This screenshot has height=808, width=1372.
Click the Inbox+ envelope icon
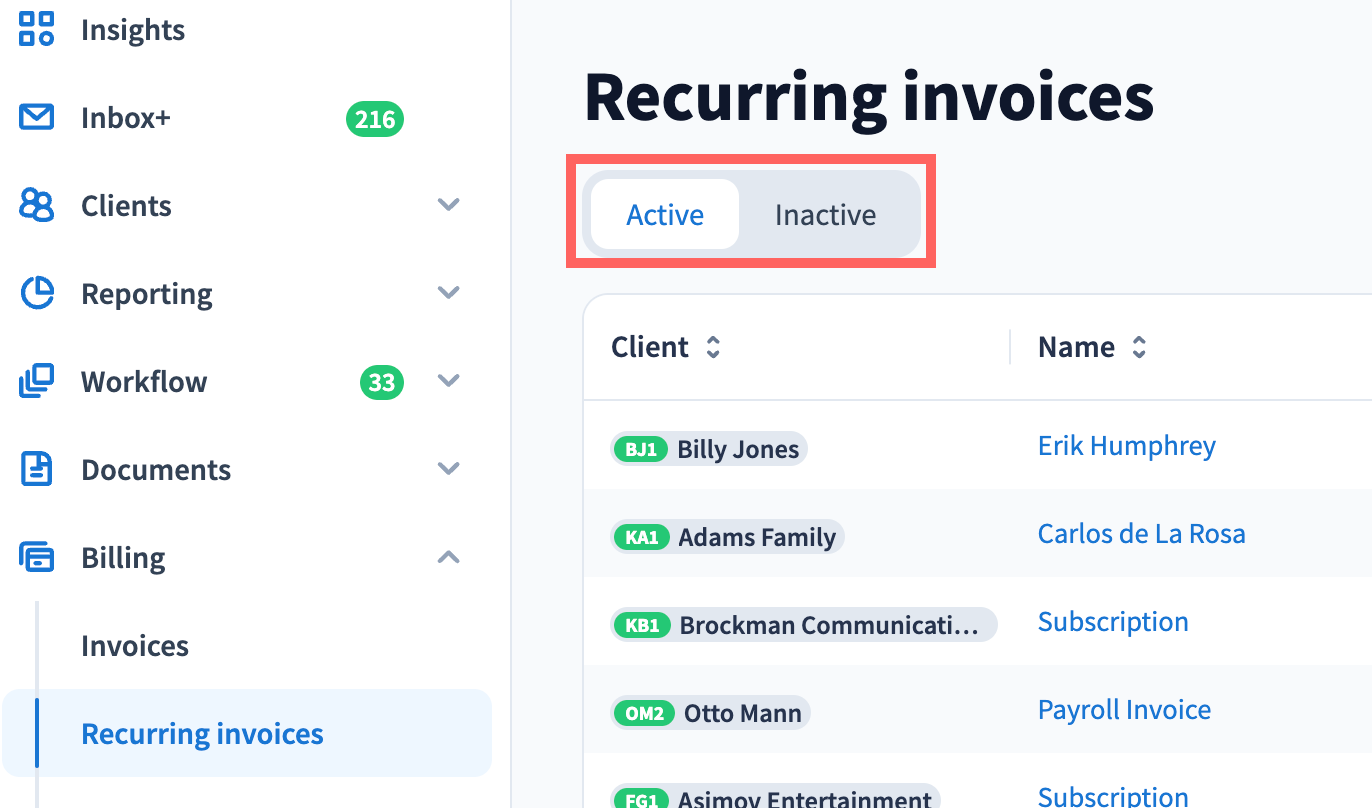[x=37, y=118]
